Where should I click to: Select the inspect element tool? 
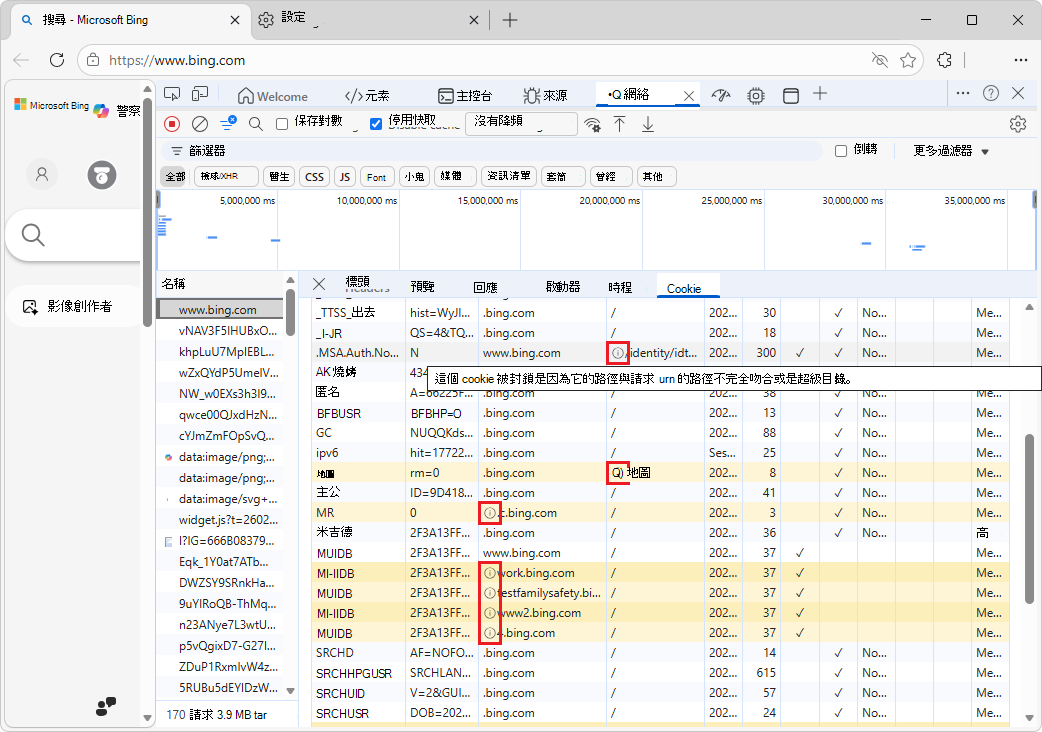coord(171,94)
